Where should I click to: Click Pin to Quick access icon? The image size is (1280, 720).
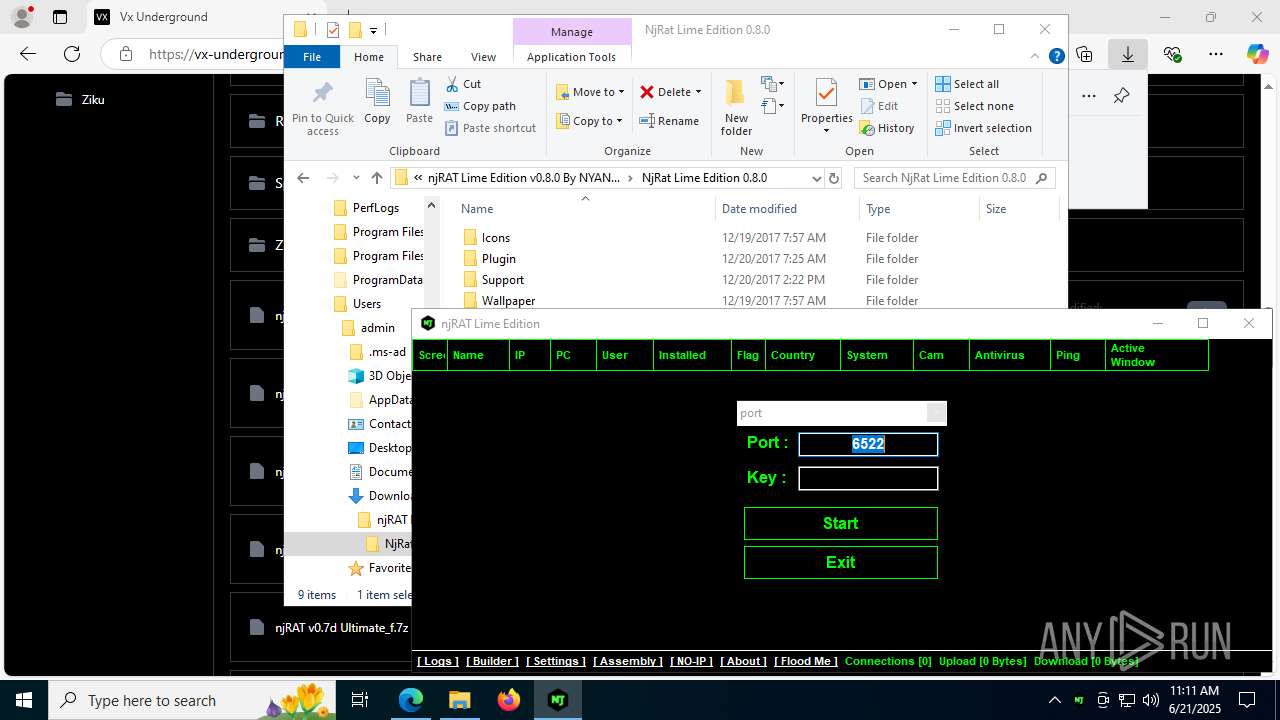click(x=322, y=107)
